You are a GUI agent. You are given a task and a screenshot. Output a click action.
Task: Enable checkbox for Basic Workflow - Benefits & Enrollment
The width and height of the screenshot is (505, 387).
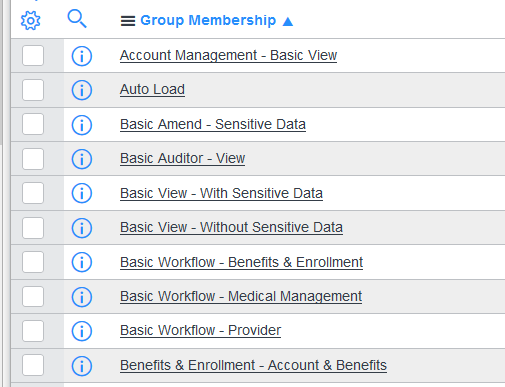click(x=33, y=262)
